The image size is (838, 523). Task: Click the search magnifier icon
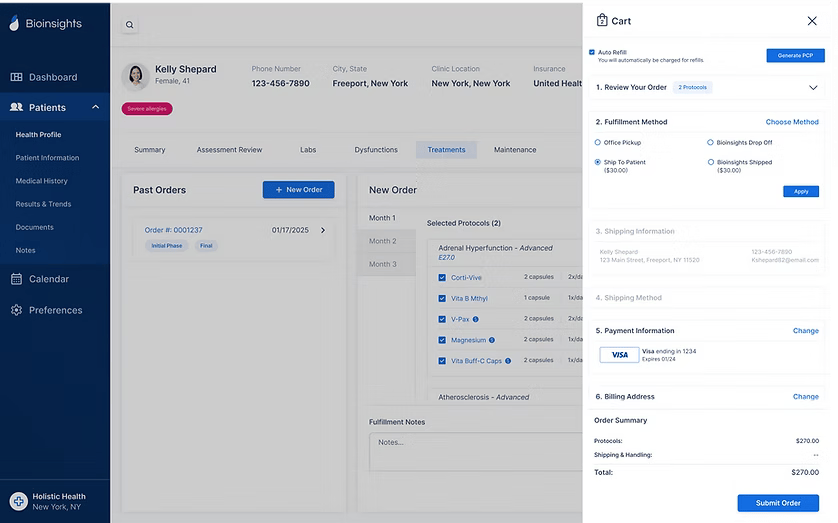pyautogui.click(x=130, y=25)
